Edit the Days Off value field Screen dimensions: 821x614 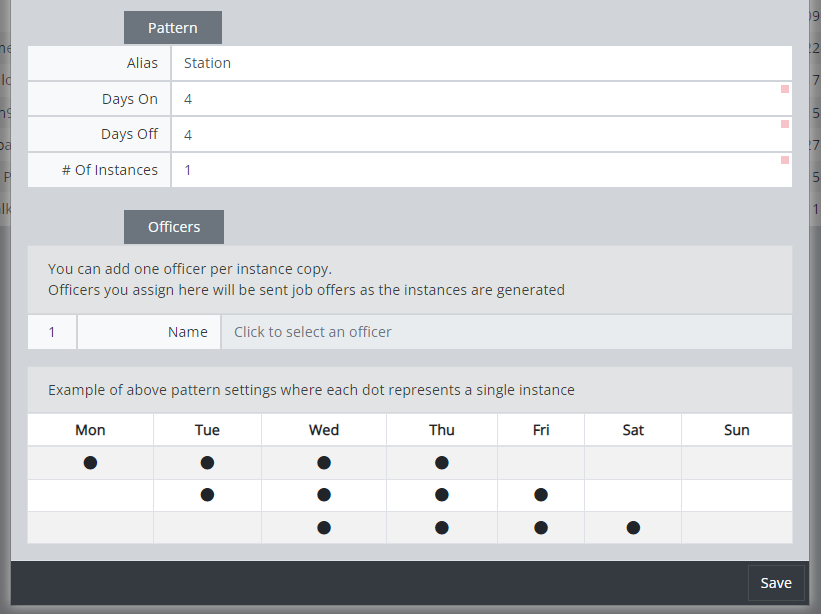482,135
